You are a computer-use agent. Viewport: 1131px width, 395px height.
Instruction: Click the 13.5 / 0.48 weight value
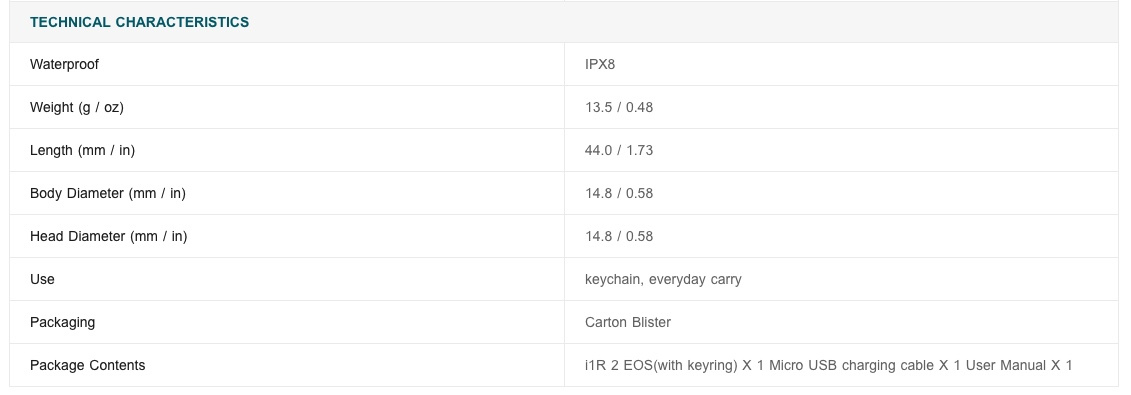tap(619, 107)
